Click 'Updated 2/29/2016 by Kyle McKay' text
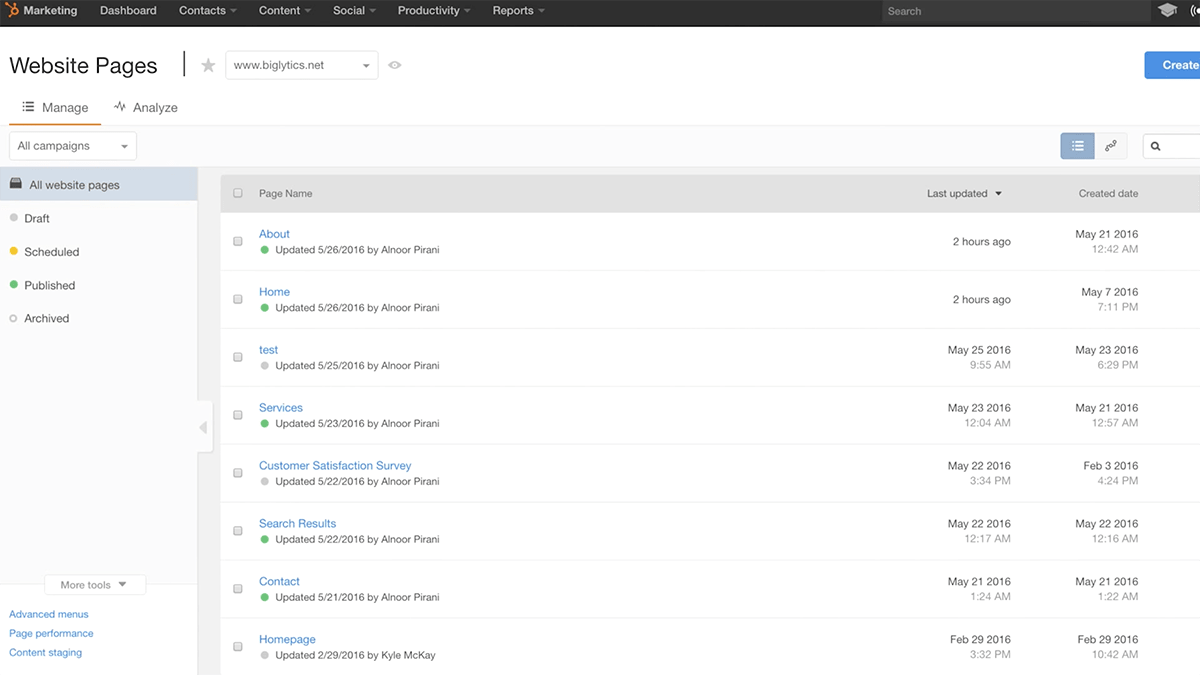1200x675 pixels. click(355, 656)
